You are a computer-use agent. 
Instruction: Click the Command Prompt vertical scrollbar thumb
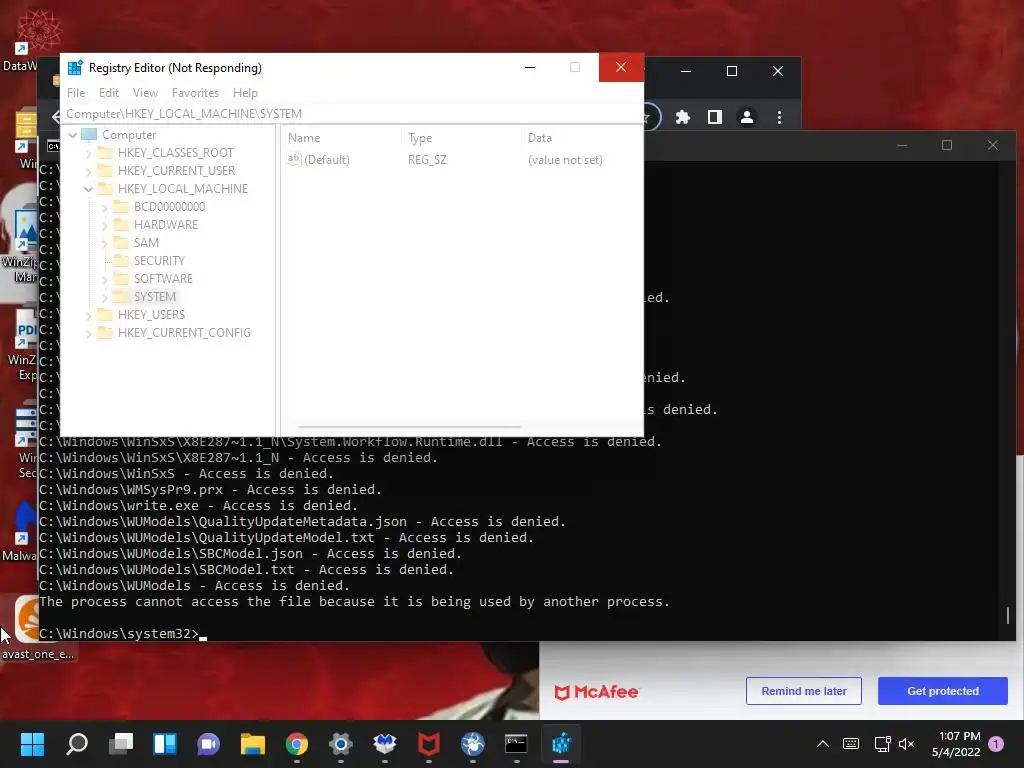(x=1008, y=615)
